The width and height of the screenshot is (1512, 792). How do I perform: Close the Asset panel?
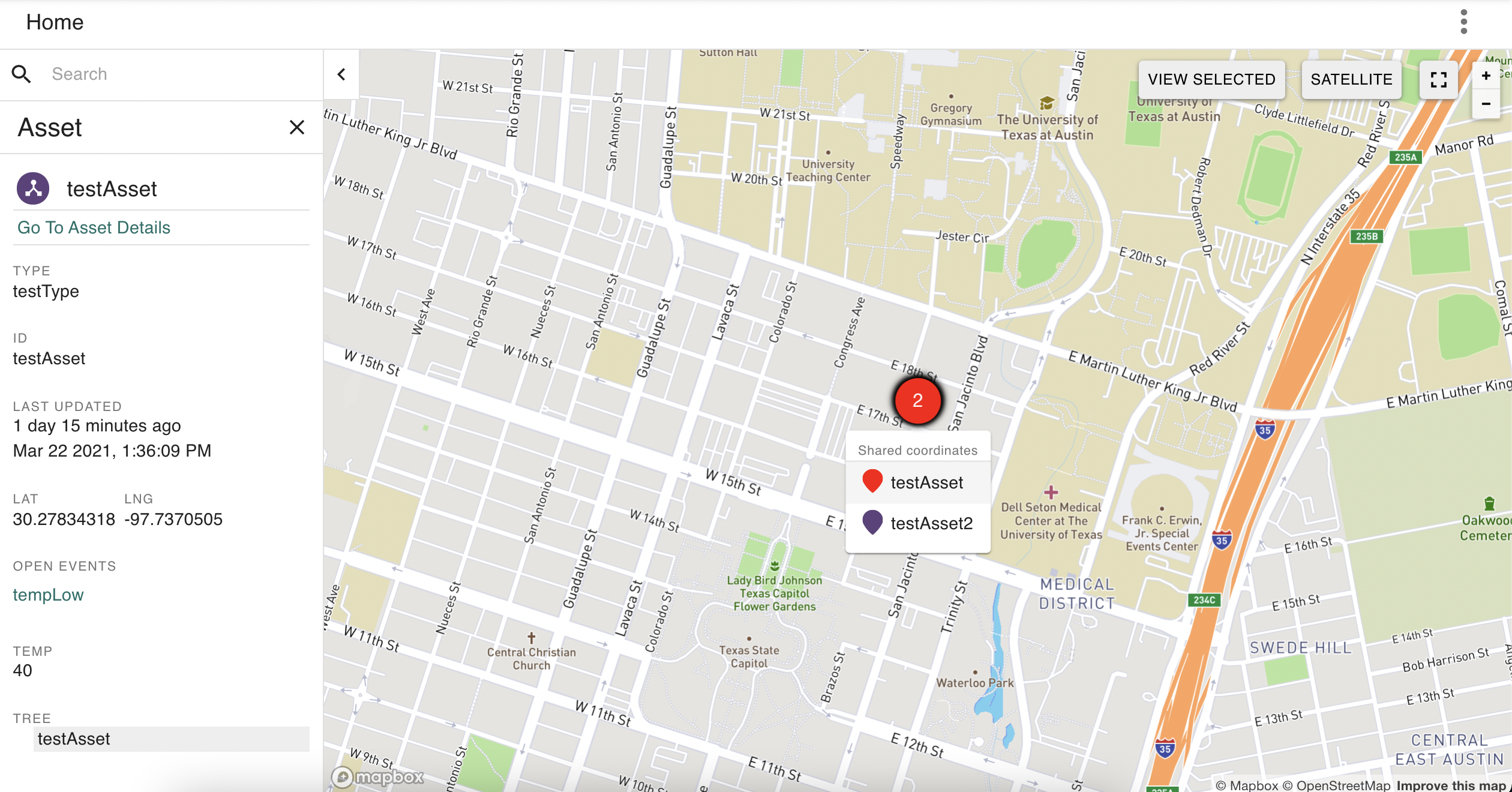296,127
